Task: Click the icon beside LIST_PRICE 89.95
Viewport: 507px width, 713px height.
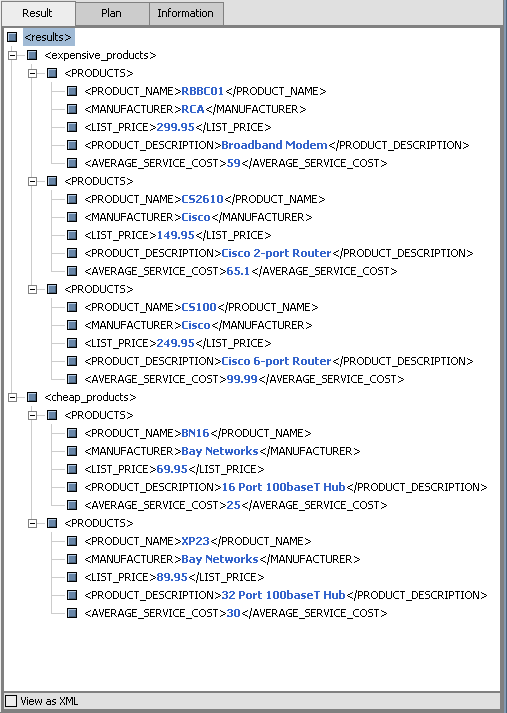Action: (72, 577)
